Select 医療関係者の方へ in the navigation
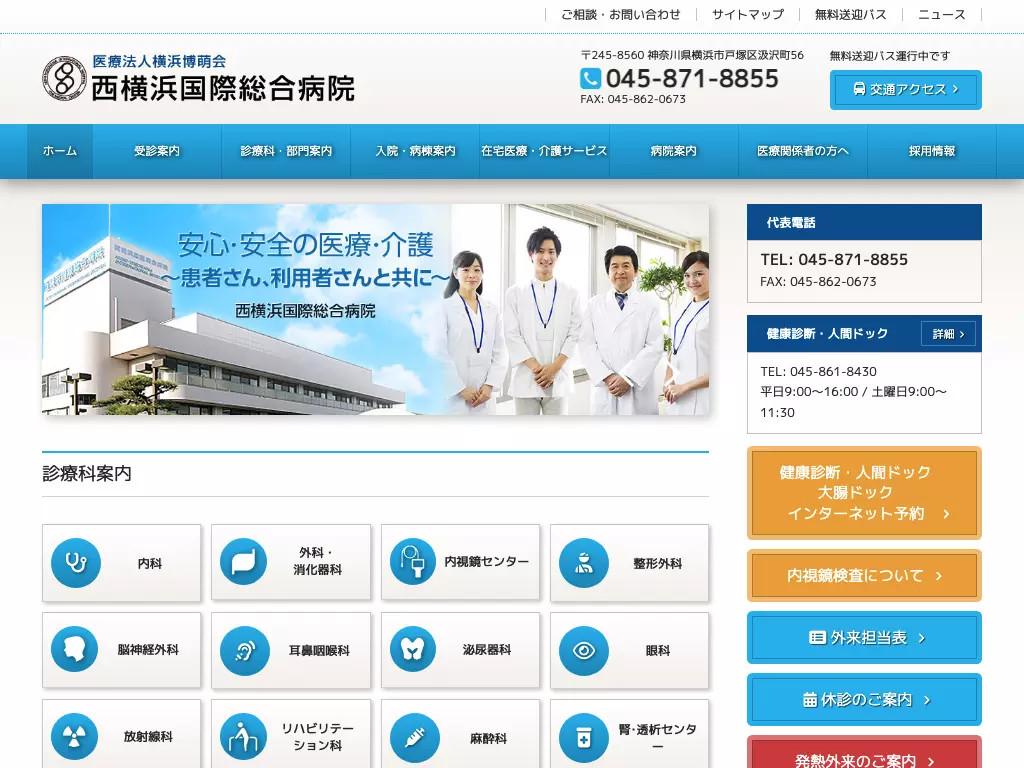Image resolution: width=1024 pixels, height=768 pixels. tap(803, 151)
